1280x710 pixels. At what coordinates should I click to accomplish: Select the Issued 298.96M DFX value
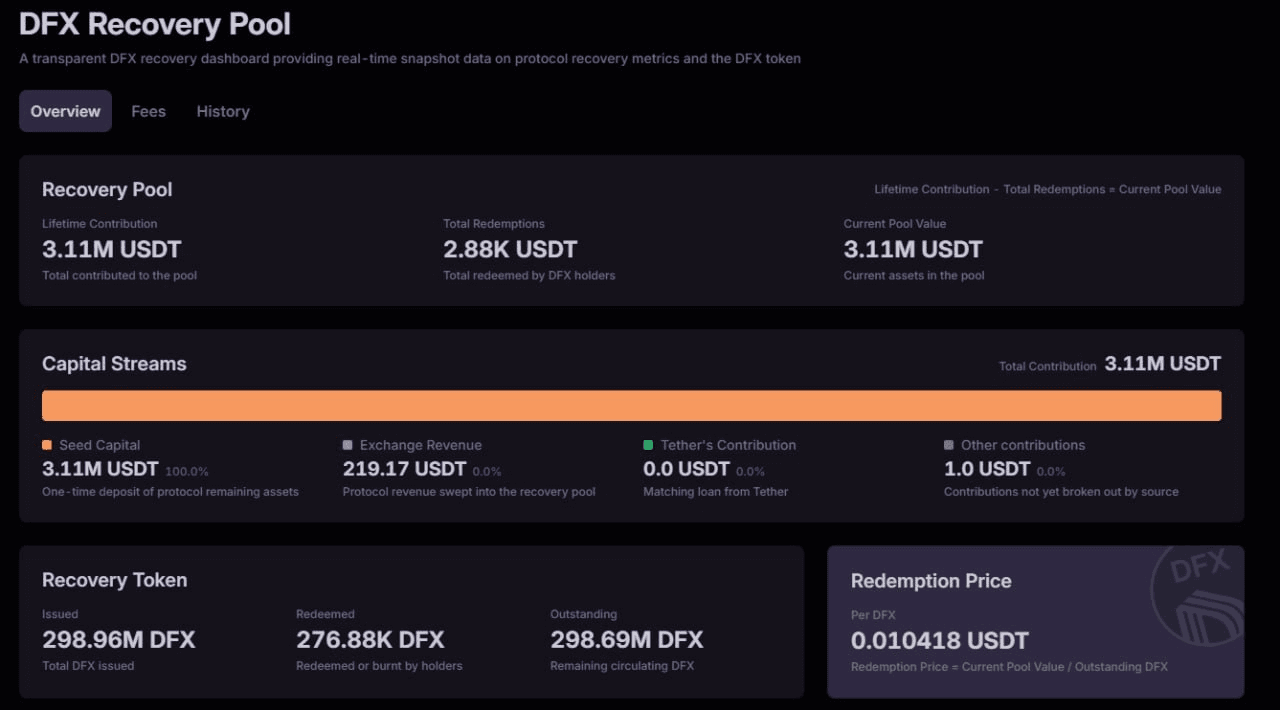[x=118, y=640]
